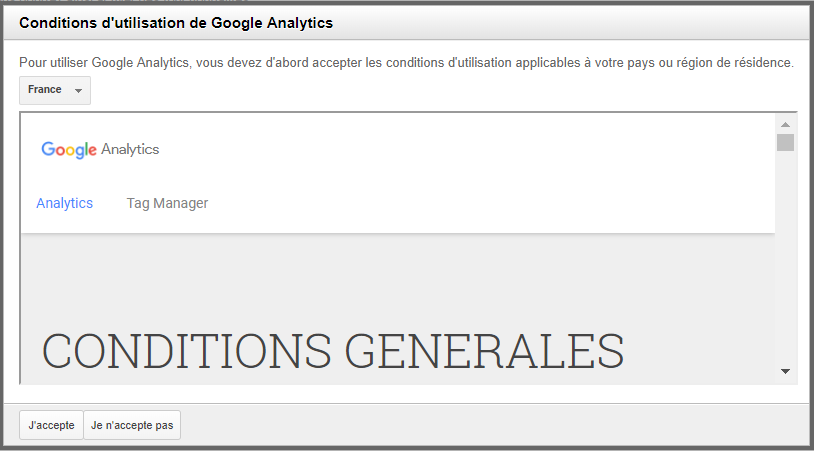
Task: Open the France country dropdown
Action: coord(55,90)
